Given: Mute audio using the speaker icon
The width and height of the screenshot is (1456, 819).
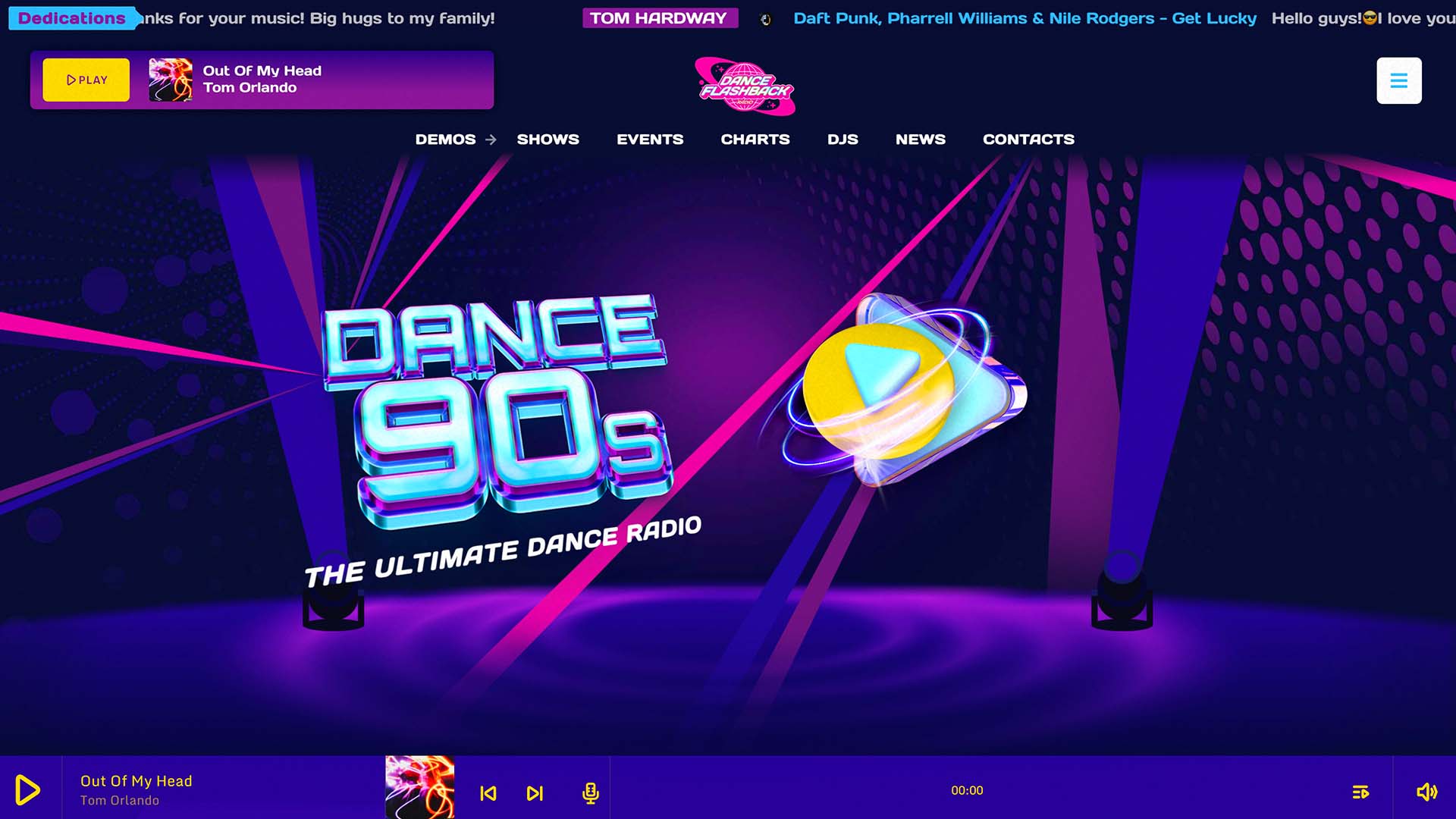Looking at the screenshot, I should point(1426,789).
